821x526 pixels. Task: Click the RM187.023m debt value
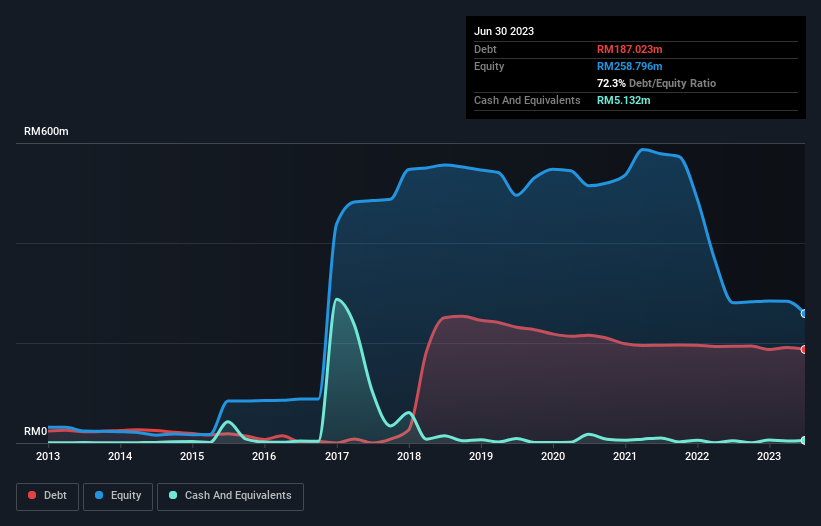[x=629, y=49]
